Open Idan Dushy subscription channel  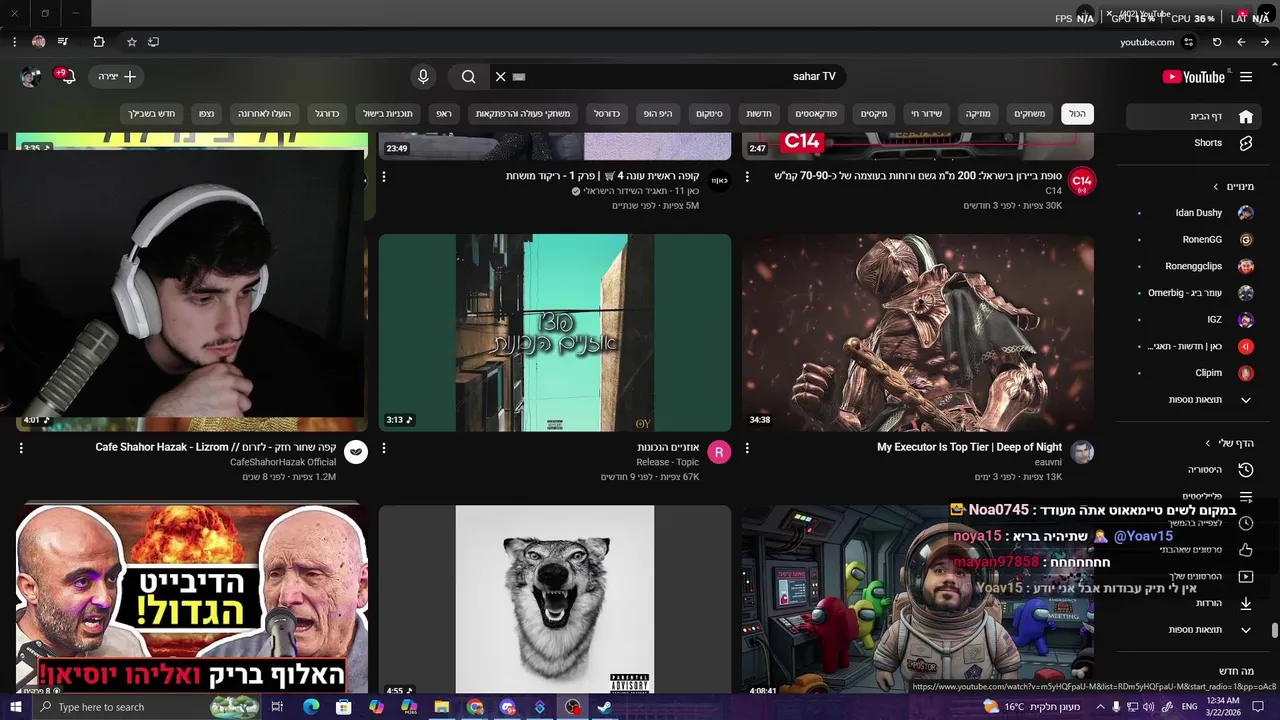pyautogui.click(x=1195, y=213)
